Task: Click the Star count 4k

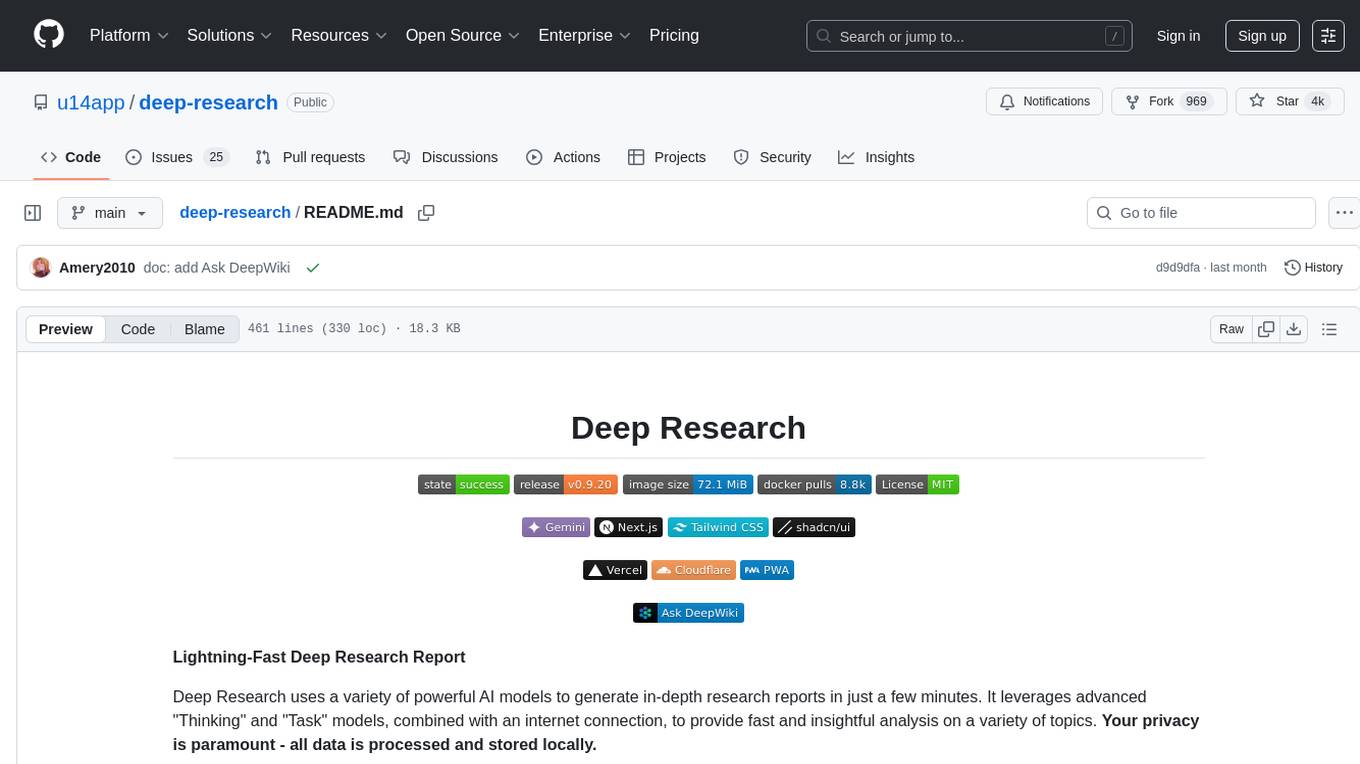Action: pos(1318,101)
